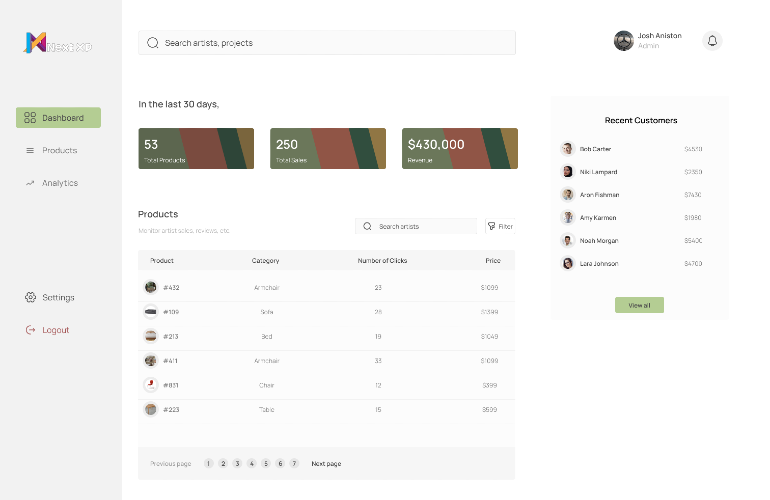Viewport: 770px width, 500px height.
Task: Open Settings from the sidebar
Action: click(x=50, y=297)
